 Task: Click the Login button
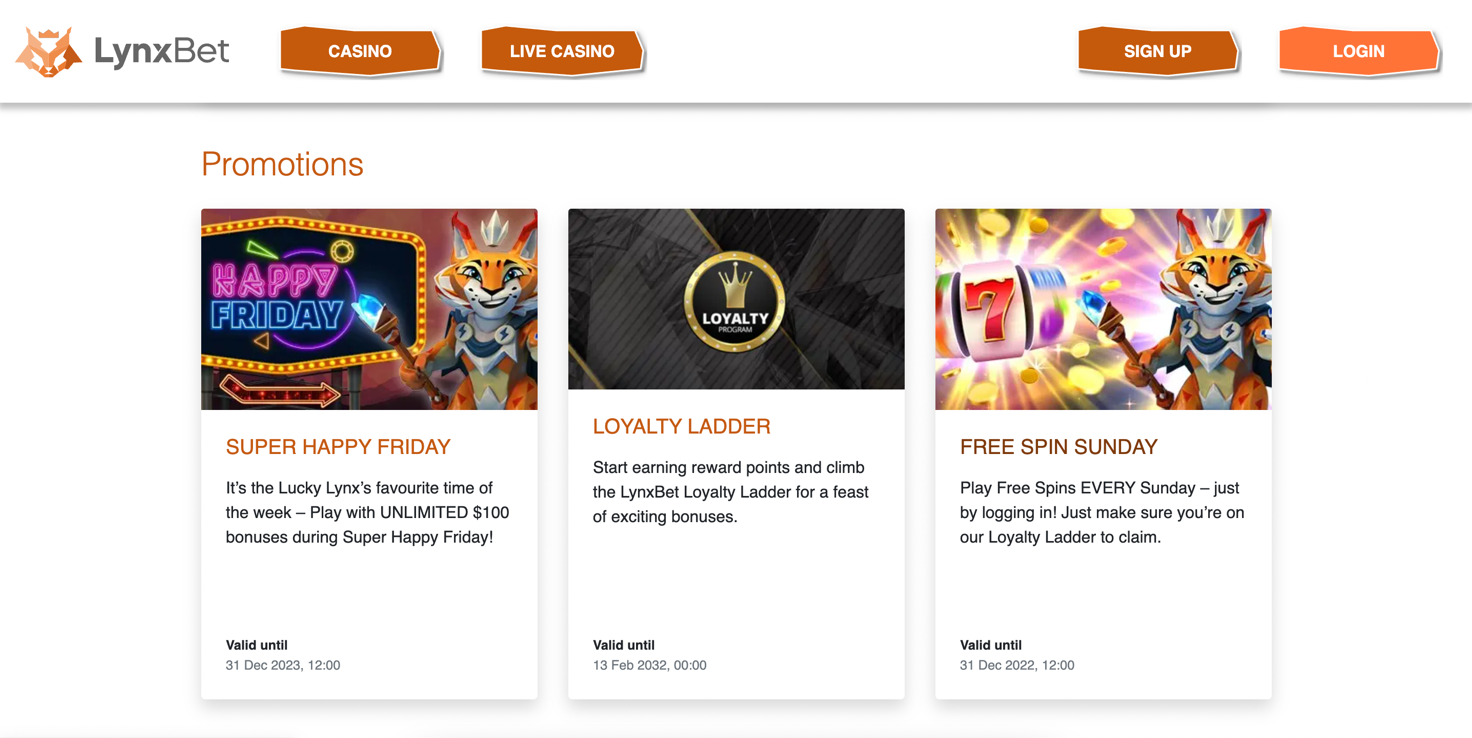click(x=1359, y=51)
